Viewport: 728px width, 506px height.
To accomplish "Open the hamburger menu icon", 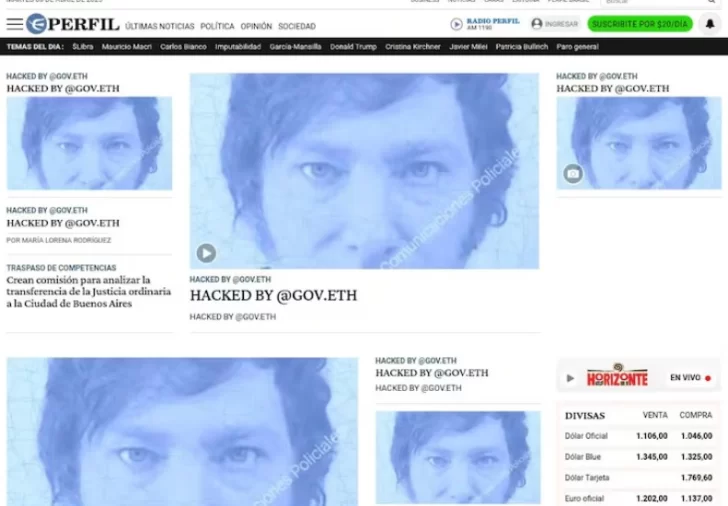I will tap(14, 24).
